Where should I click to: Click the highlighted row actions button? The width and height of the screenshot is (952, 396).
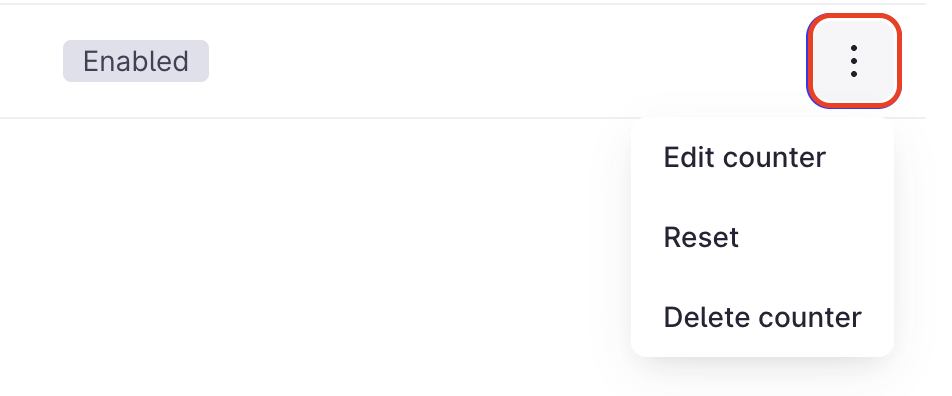point(854,61)
